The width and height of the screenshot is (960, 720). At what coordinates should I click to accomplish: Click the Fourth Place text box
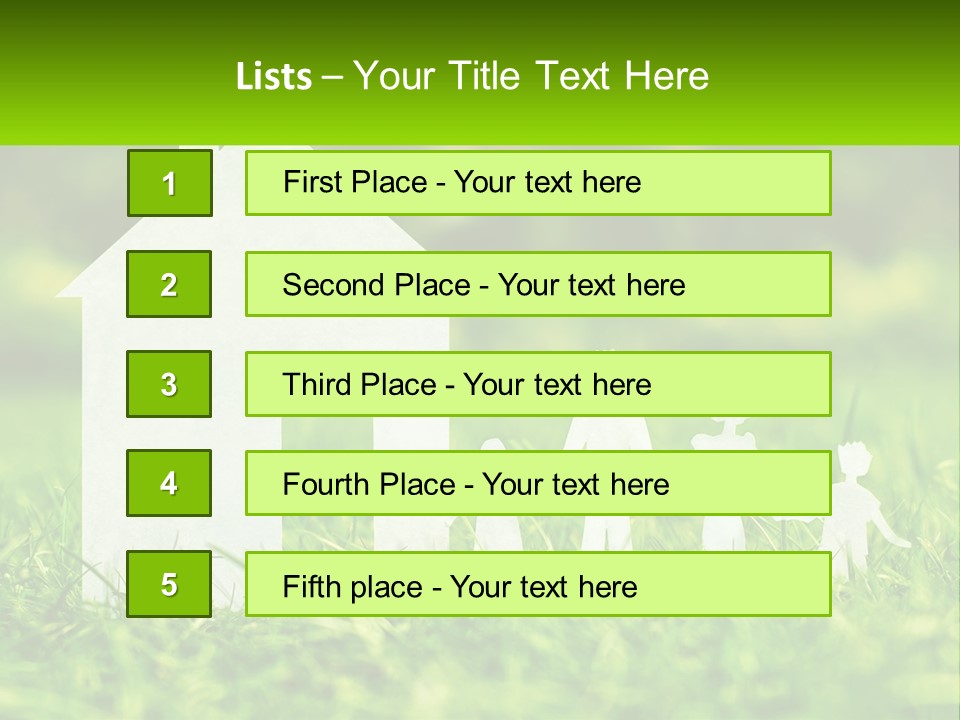[x=537, y=484]
